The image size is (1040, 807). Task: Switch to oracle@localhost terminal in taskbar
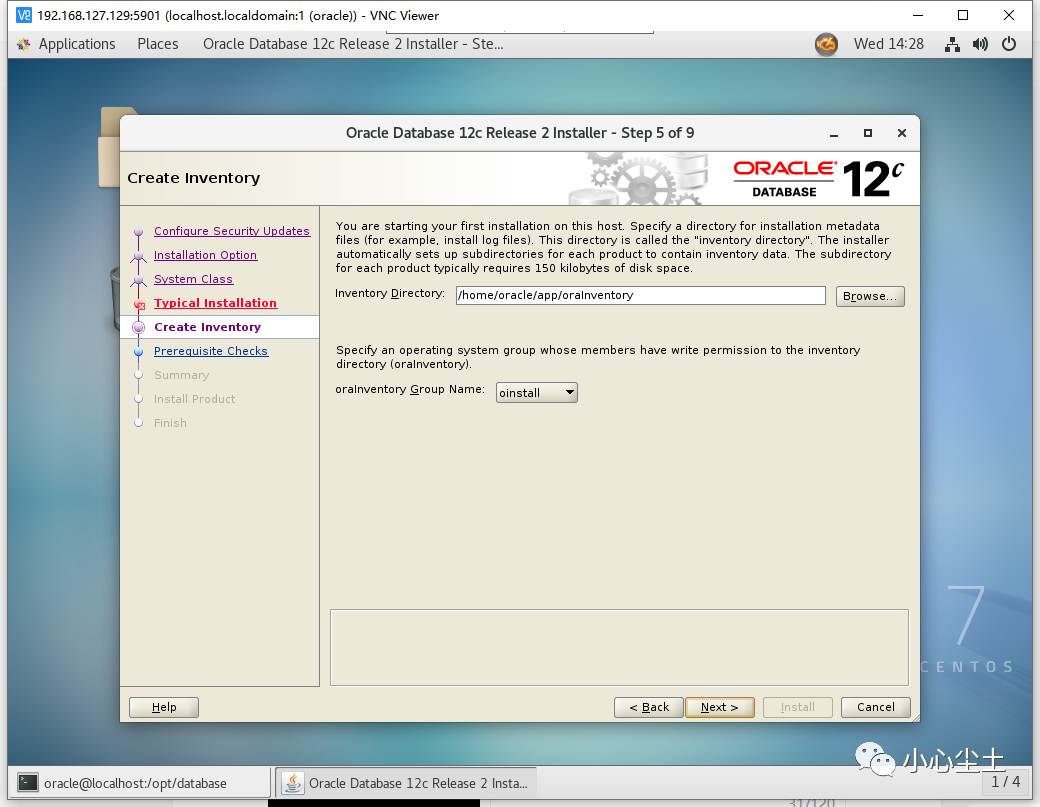pos(139,782)
